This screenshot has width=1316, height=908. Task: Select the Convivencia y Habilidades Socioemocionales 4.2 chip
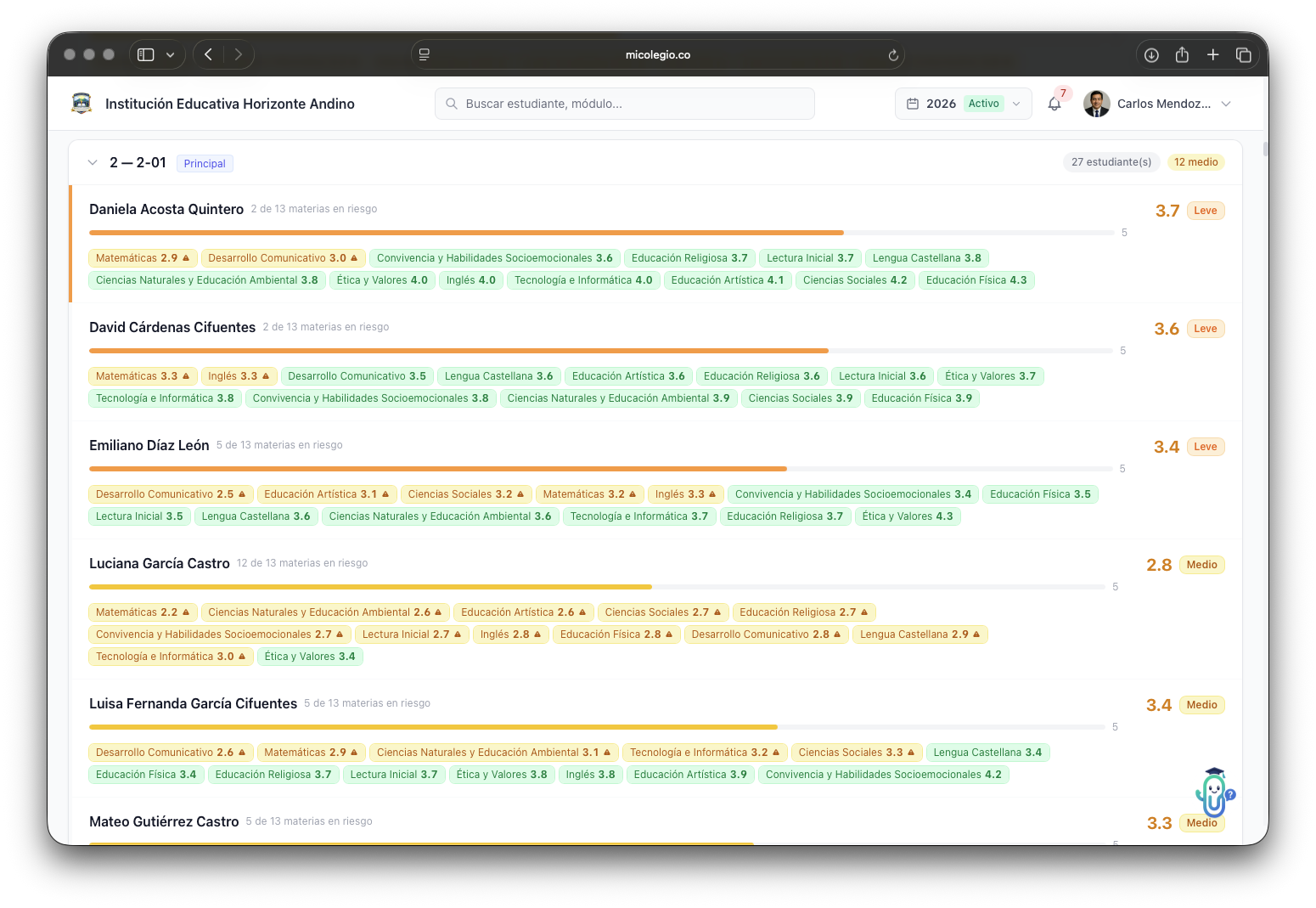884,775
